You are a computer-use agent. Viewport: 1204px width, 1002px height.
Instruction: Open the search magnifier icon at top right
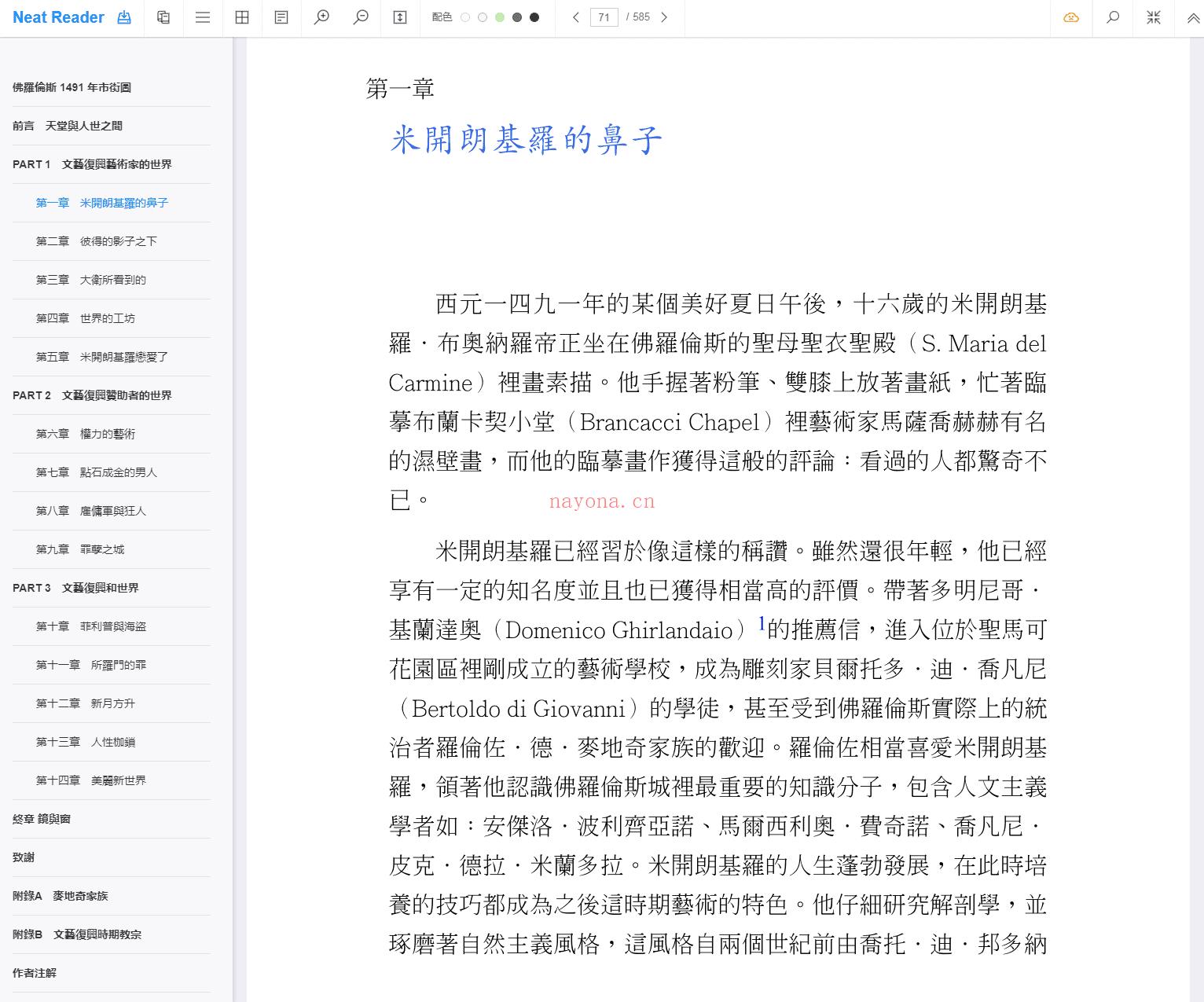(x=1113, y=17)
